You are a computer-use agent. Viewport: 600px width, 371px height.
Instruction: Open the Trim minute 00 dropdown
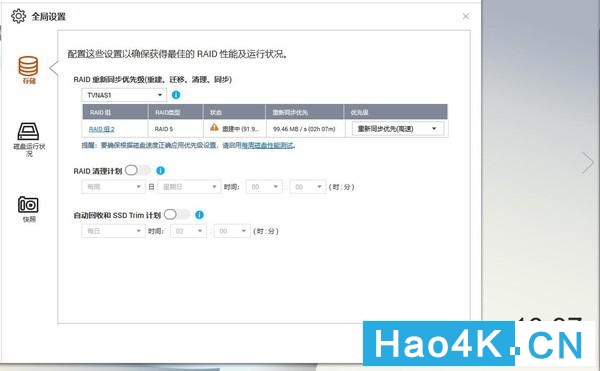click(x=232, y=231)
